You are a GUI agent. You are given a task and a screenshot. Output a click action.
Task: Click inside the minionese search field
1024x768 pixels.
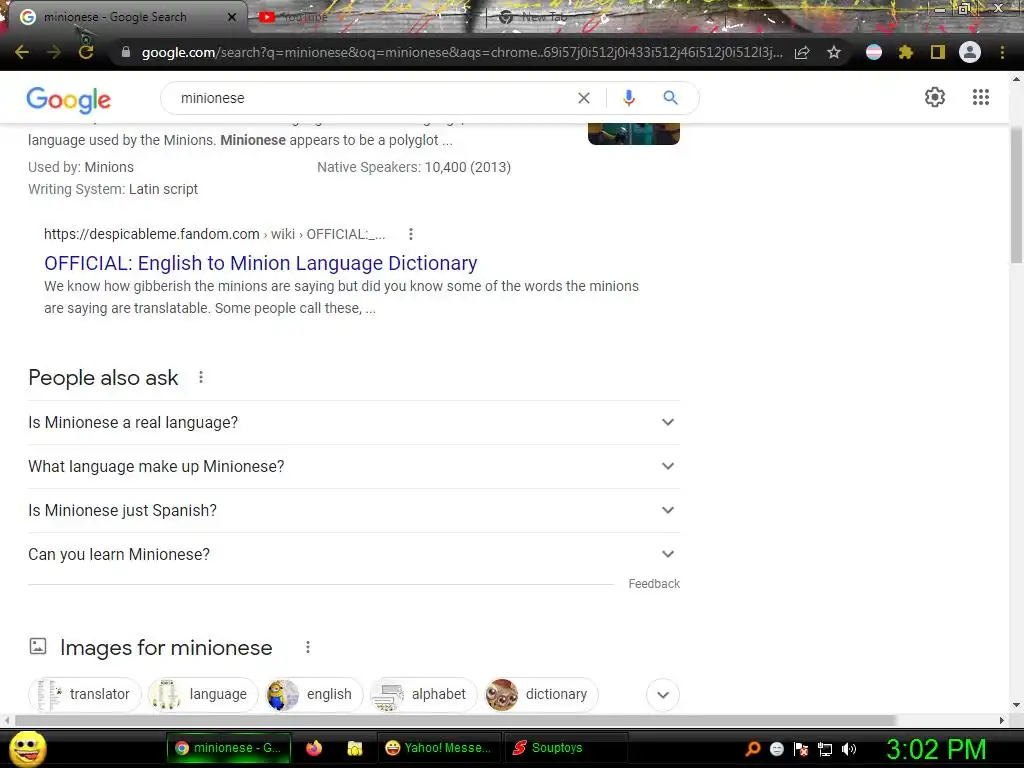pos(372,98)
